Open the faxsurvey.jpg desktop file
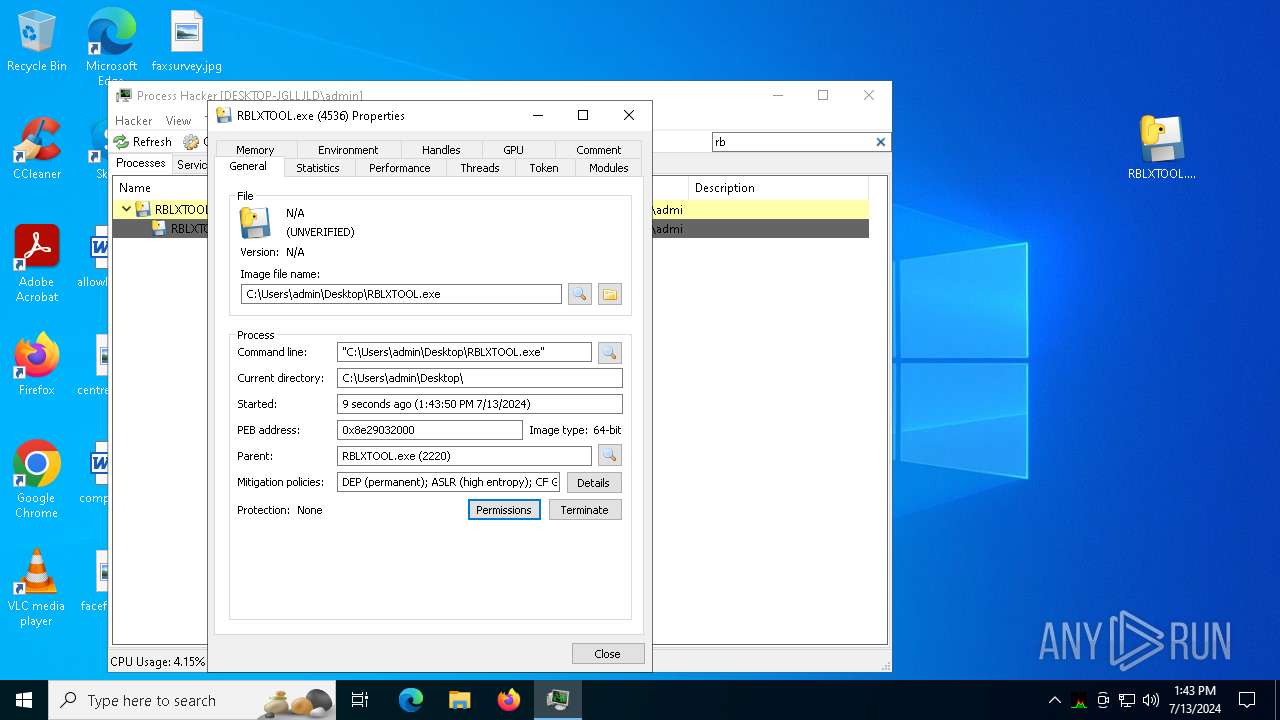Image resolution: width=1280 pixels, height=720 pixels. 187,42
